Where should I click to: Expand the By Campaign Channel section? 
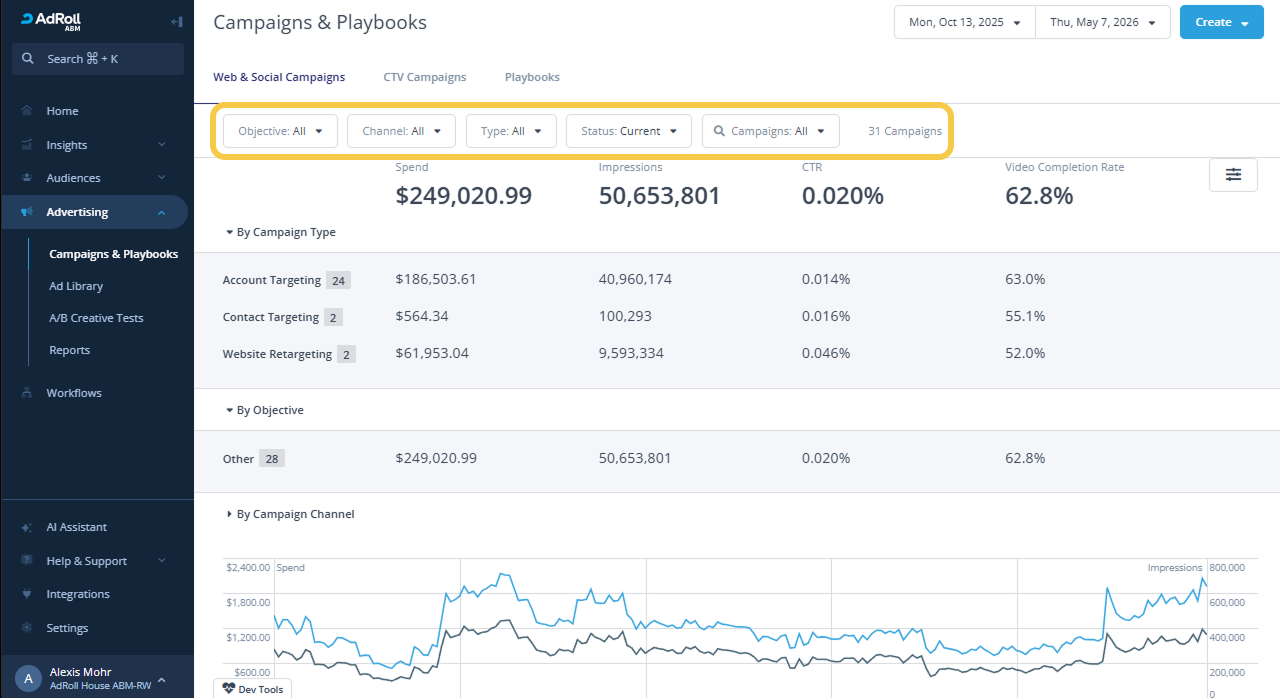[x=290, y=514]
